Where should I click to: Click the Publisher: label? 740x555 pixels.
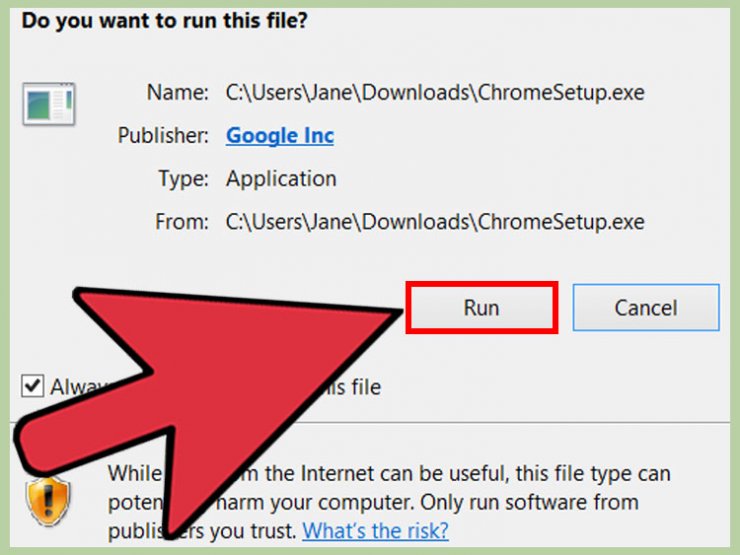[163, 135]
